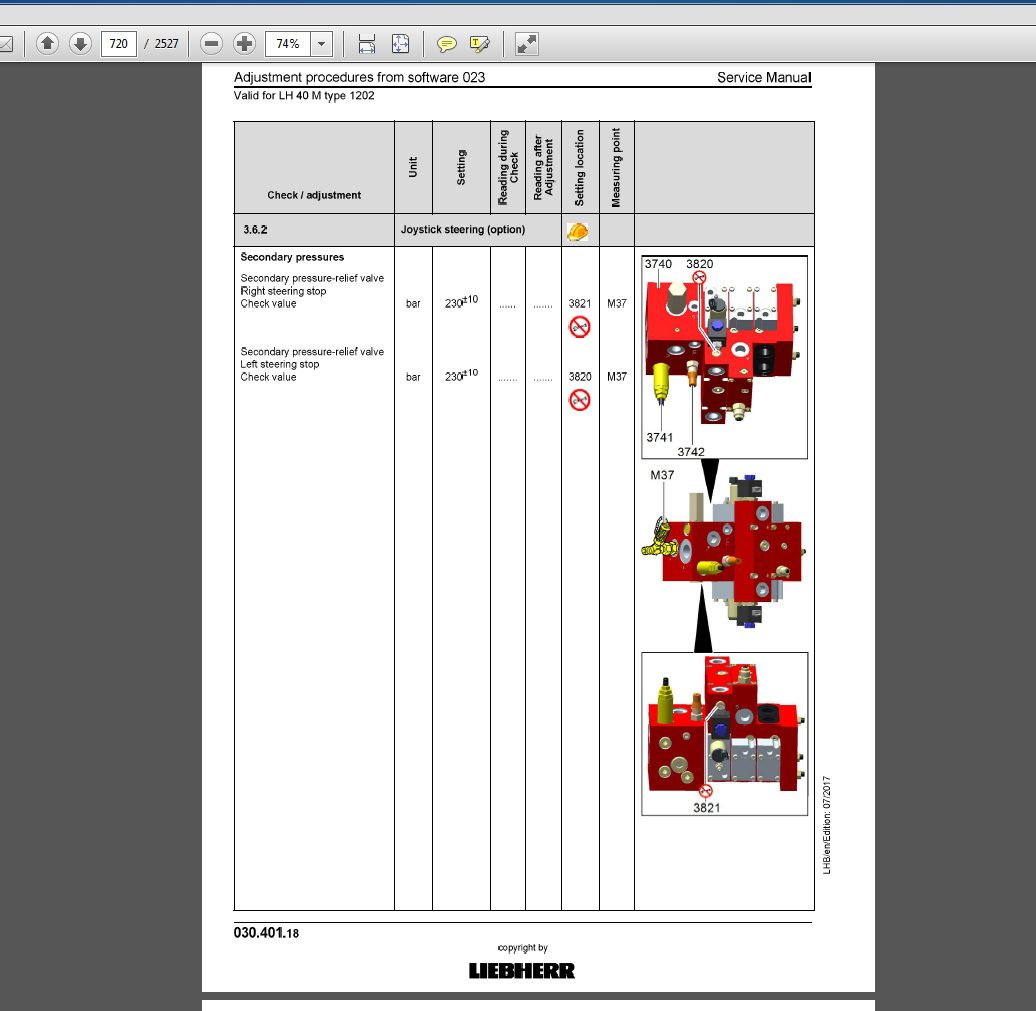Click 'Right steering stop' text
Viewport: 1036px width, 1011px height.
pos(283,291)
